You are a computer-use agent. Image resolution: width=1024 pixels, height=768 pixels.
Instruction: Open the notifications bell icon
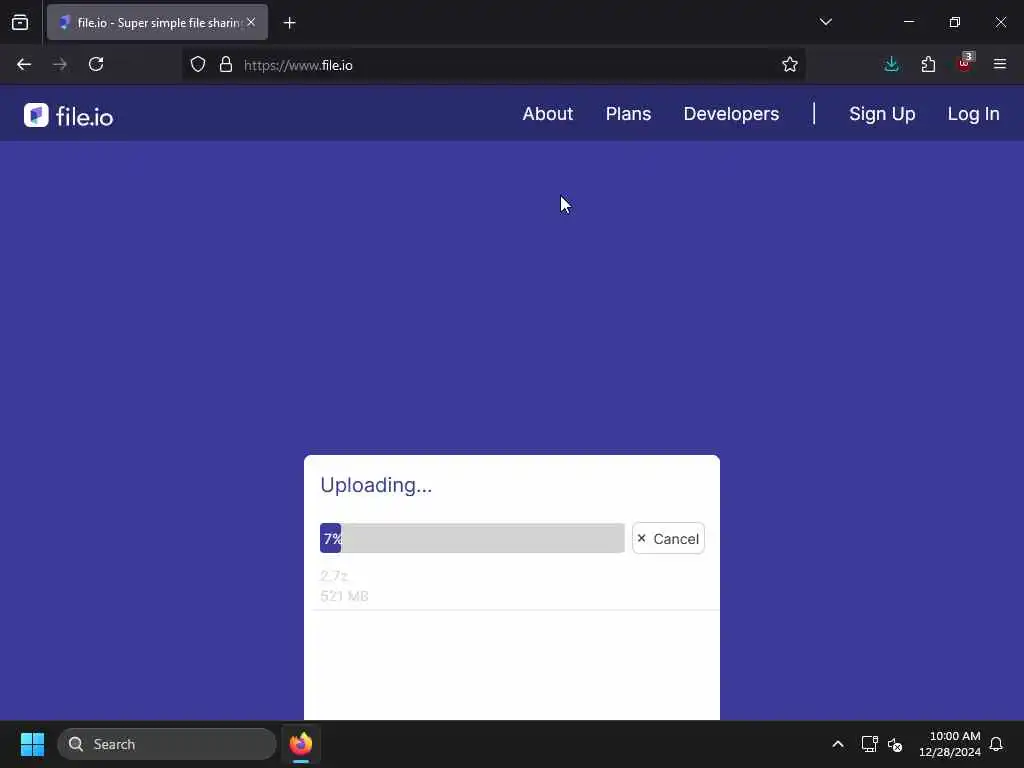tap(997, 744)
